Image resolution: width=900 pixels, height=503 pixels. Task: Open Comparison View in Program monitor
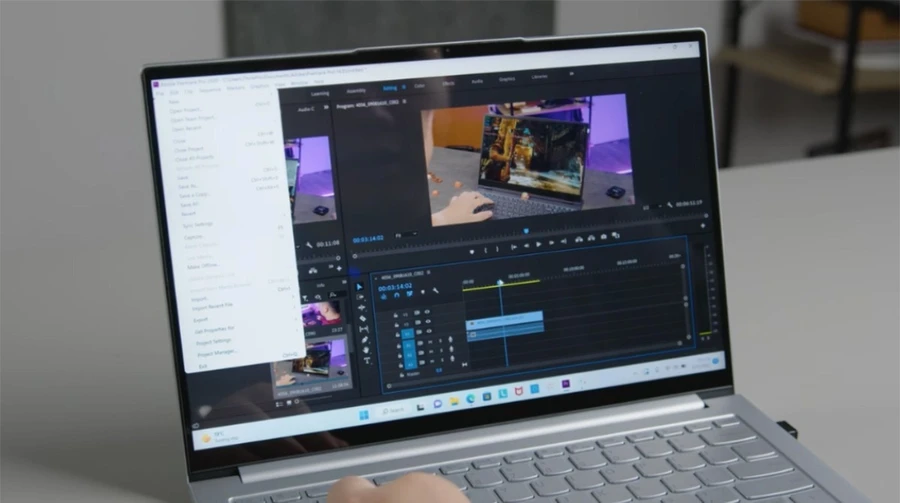[616, 235]
